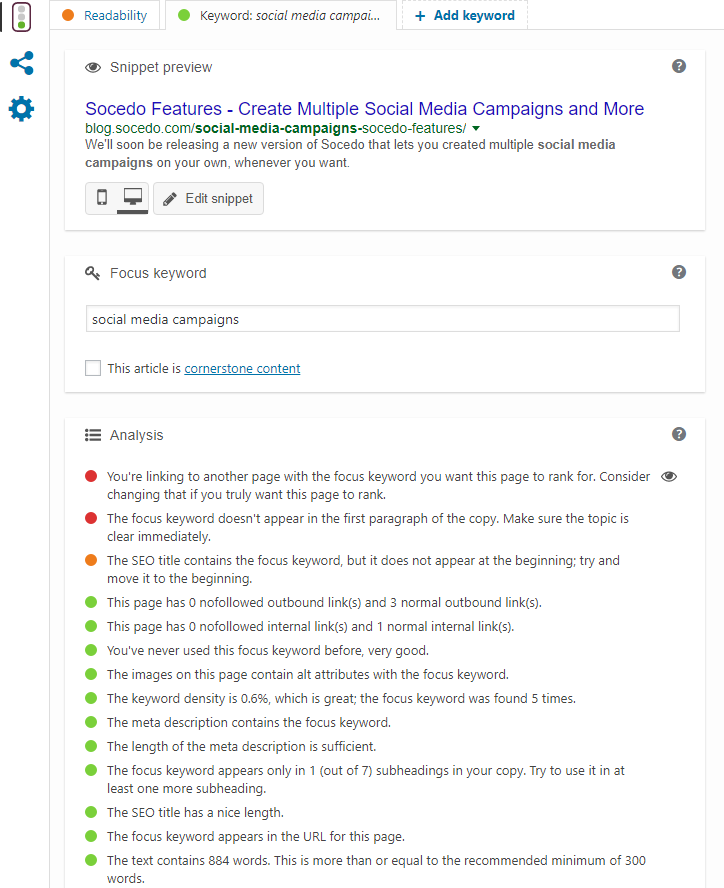Click the Snippet preview help icon
The width and height of the screenshot is (724, 888).
pos(679,66)
